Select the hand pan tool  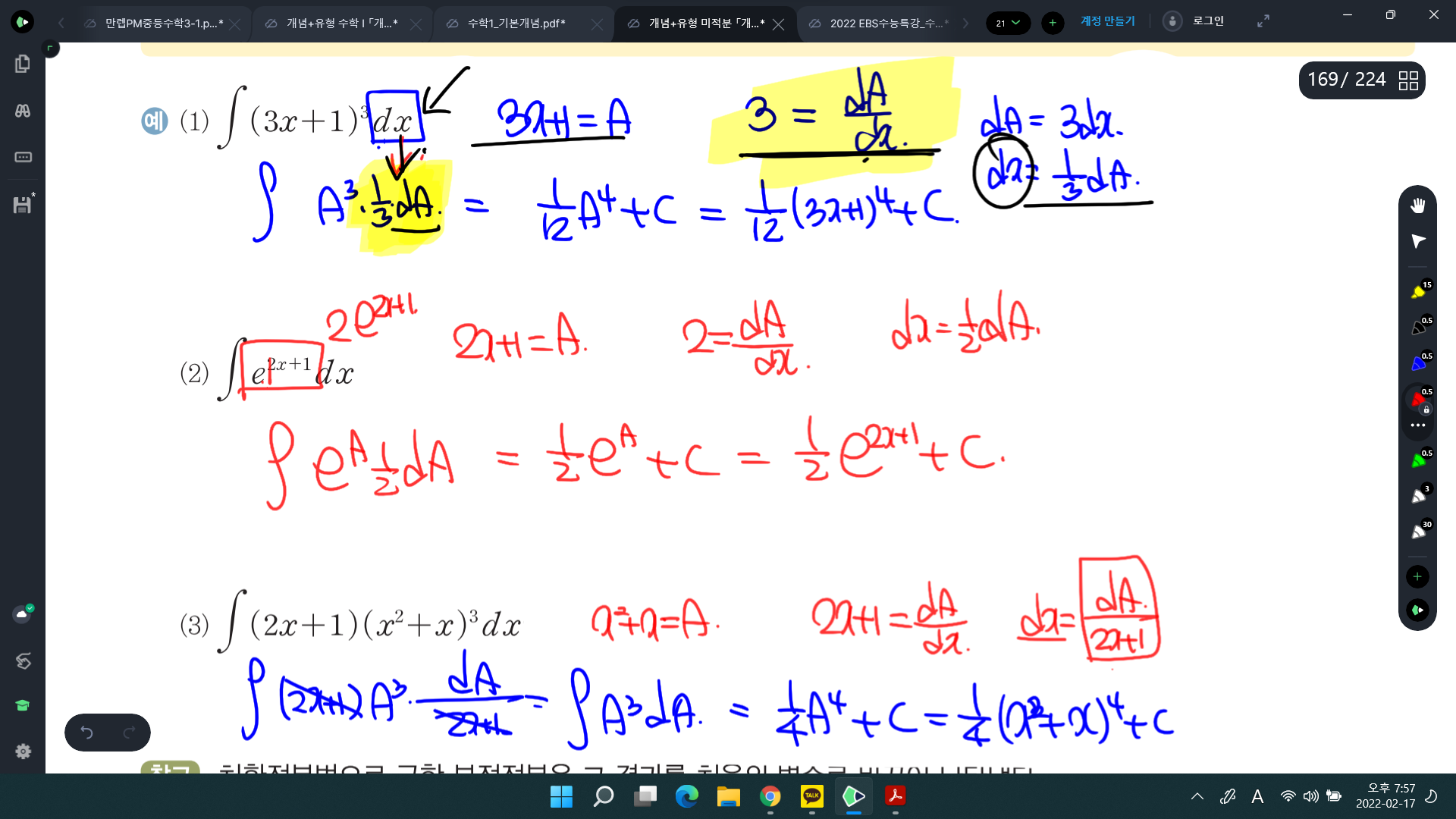coord(1417,206)
